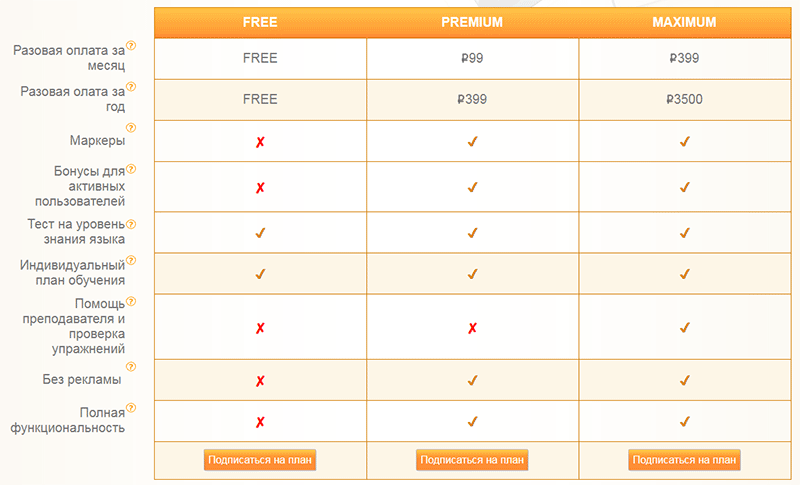Click help icon next to Разовая олата за год
This screenshot has height=485, width=800.
point(131,87)
